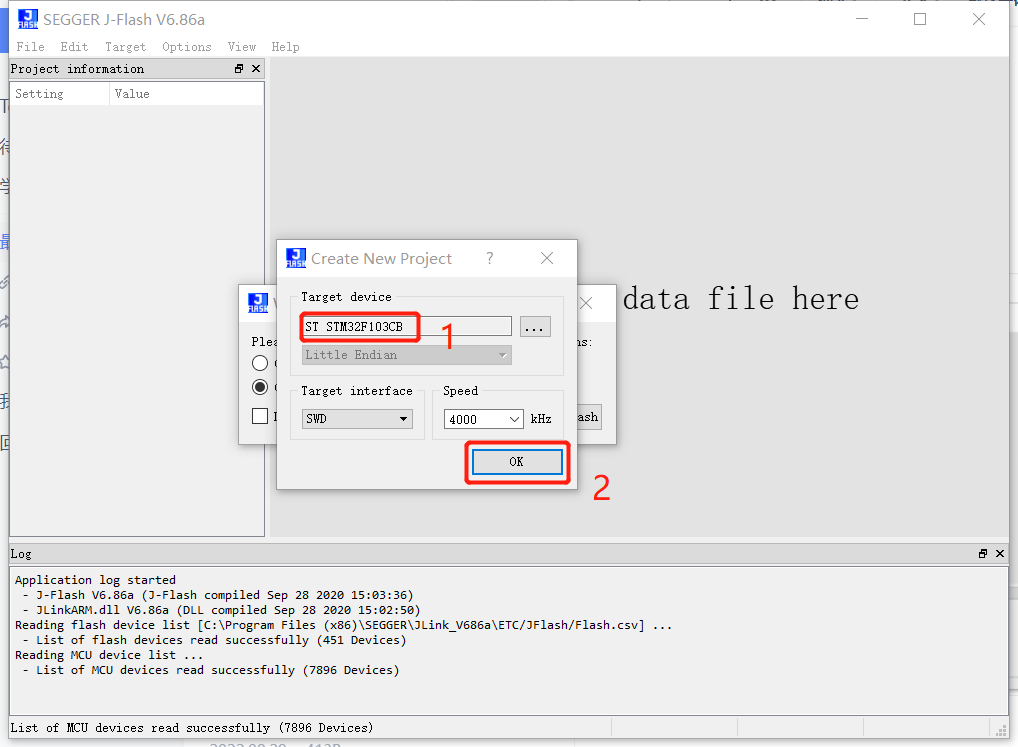The width and height of the screenshot is (1018, 747).
Task: Select the second radio button in background dialog
Action: point(260,387)
